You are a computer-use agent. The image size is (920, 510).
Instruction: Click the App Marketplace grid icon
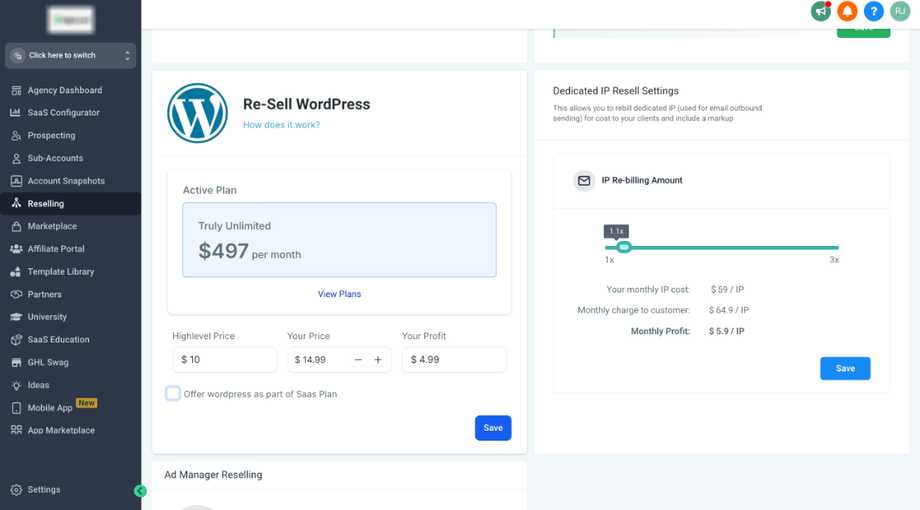[16, 430]
